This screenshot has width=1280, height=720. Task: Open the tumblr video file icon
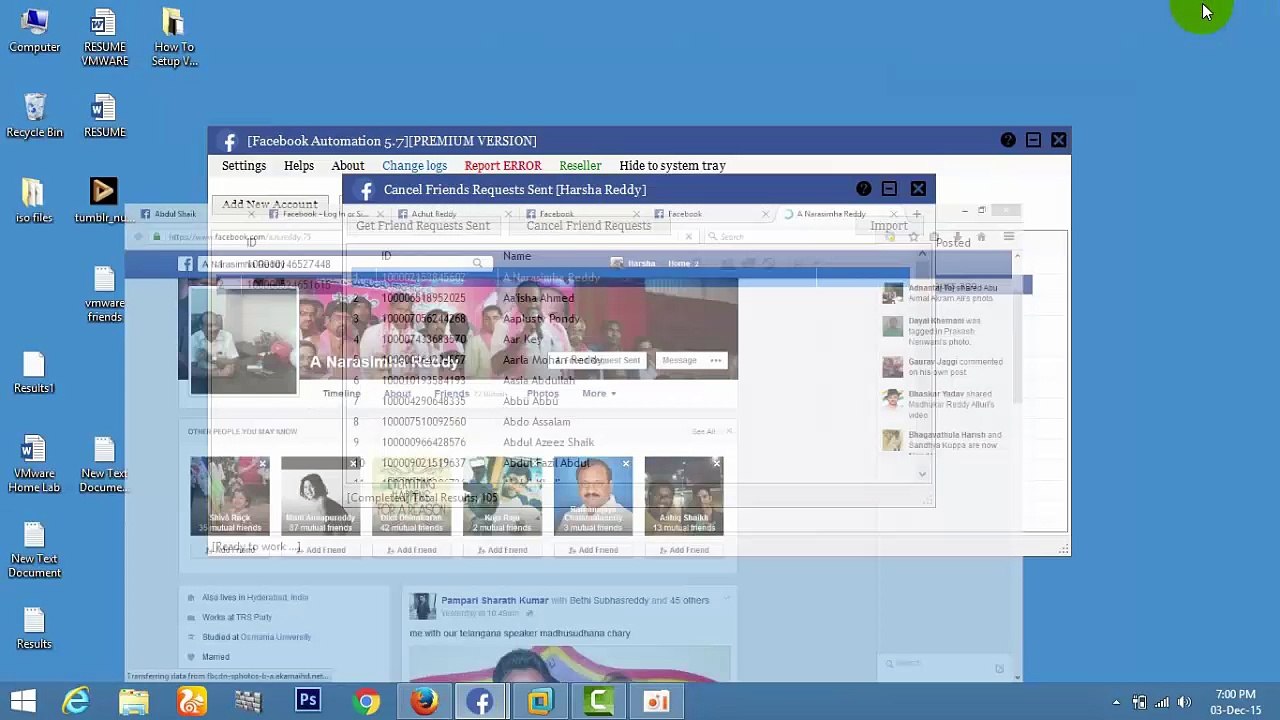click(104, 201)
